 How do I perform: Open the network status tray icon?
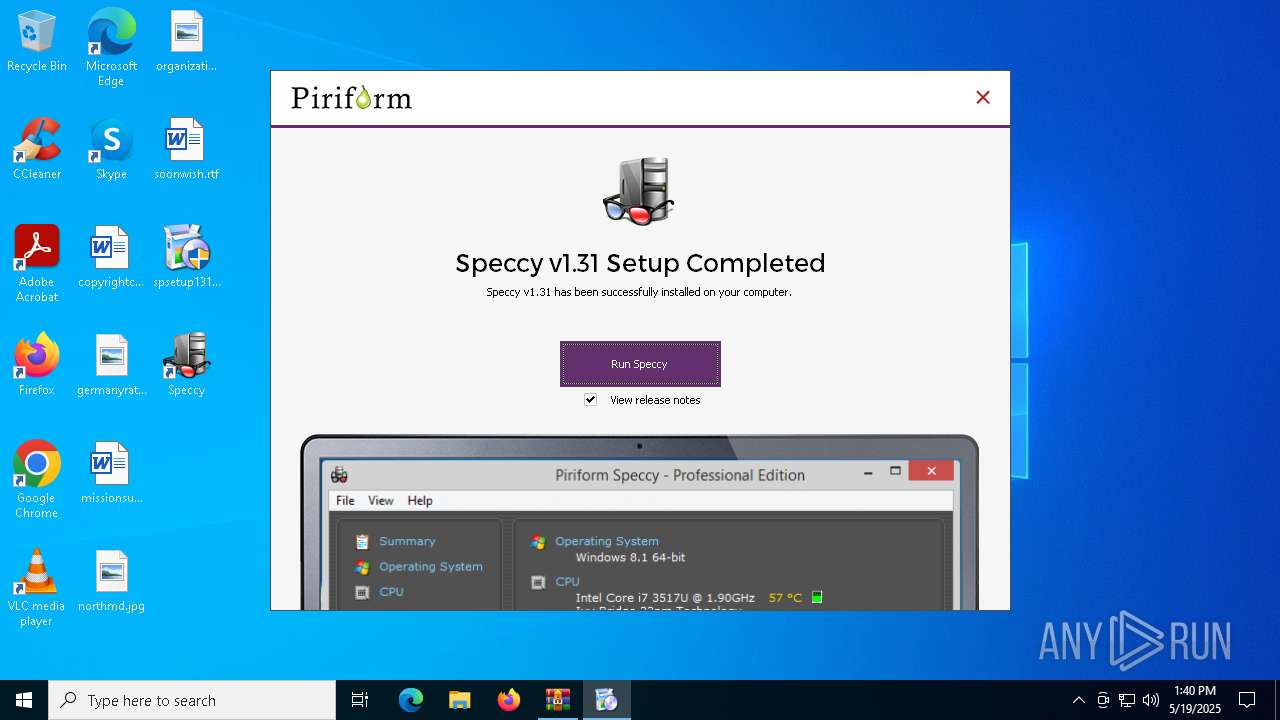(x=1127, y=700)
